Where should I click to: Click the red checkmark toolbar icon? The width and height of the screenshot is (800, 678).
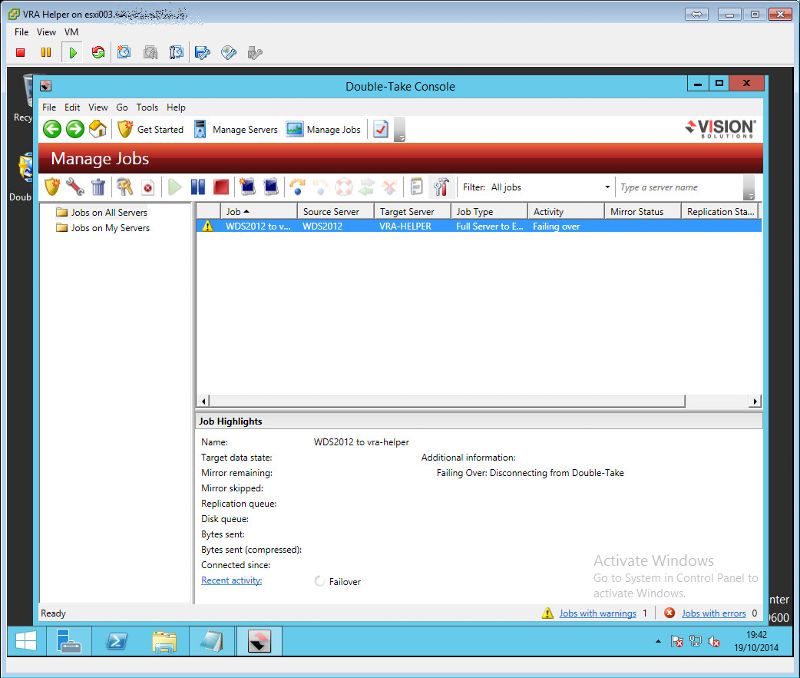(x=381, y=129)
